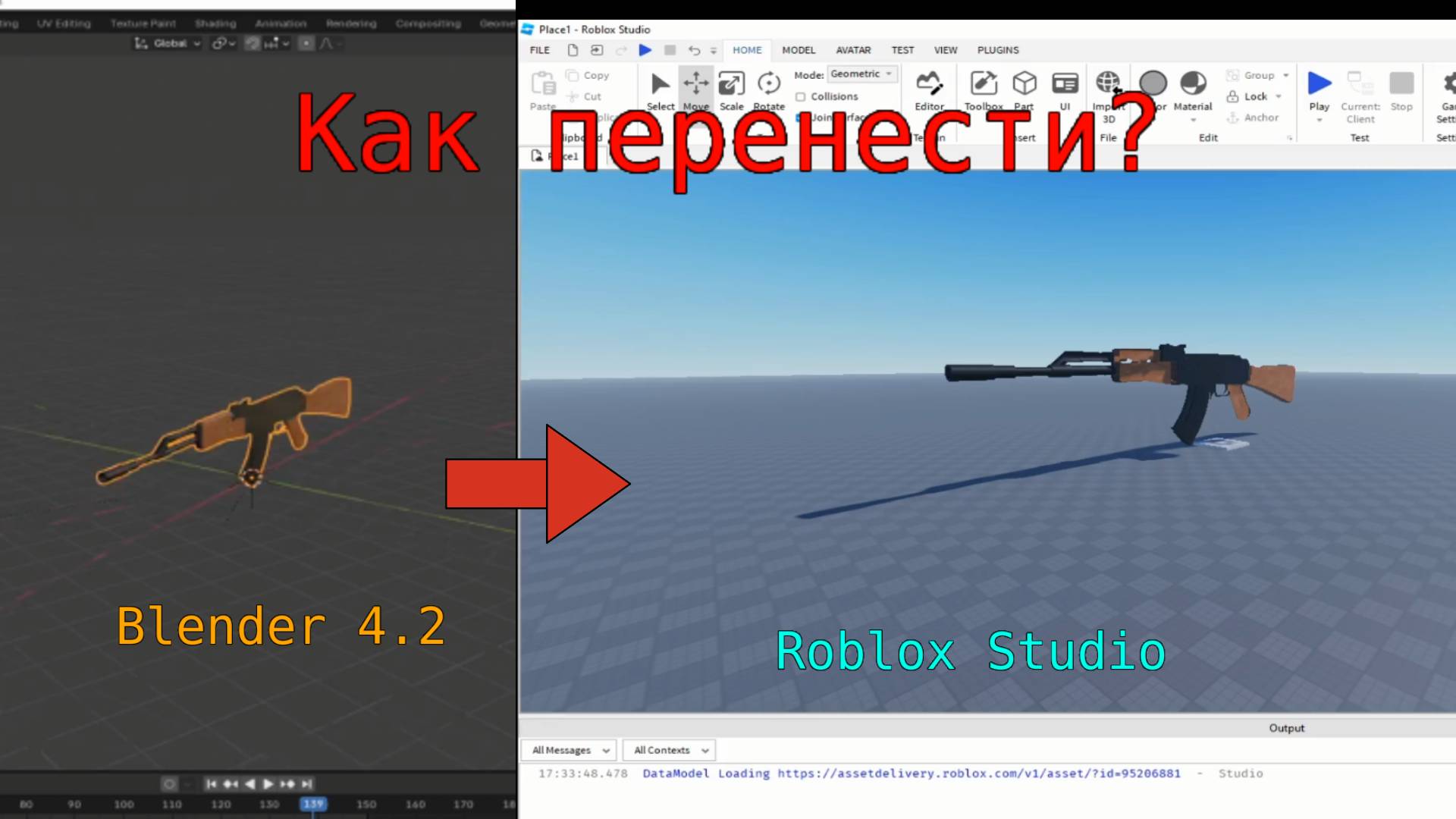Click the large Play test button

tap(1319, 83)
